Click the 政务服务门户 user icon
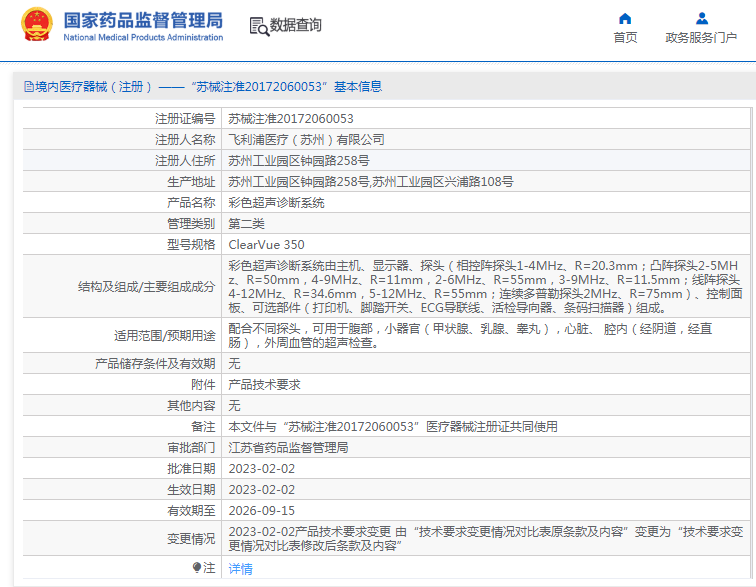 coord(702,19)
